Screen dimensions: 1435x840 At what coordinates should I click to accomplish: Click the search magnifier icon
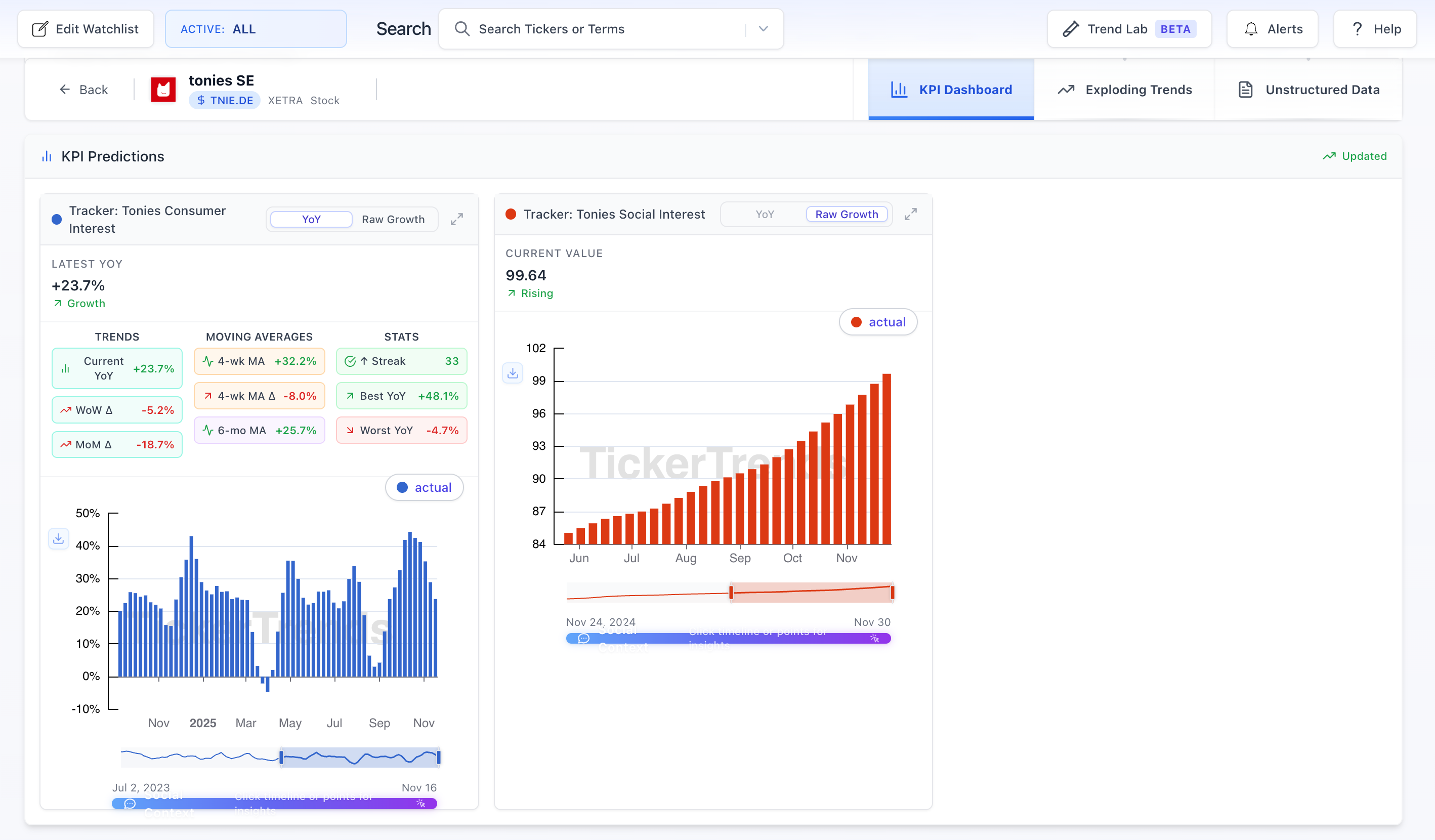tap(462, 29)
